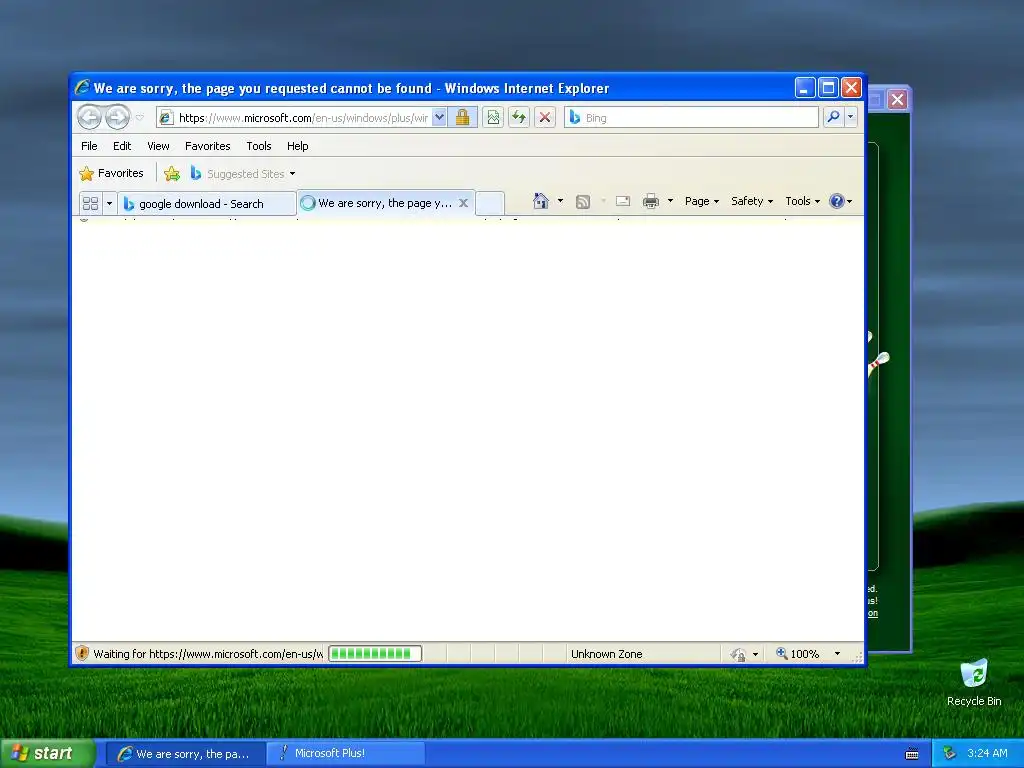1024x768 pixels.
Task: Open a new blank tab
Action: [490, 203]
